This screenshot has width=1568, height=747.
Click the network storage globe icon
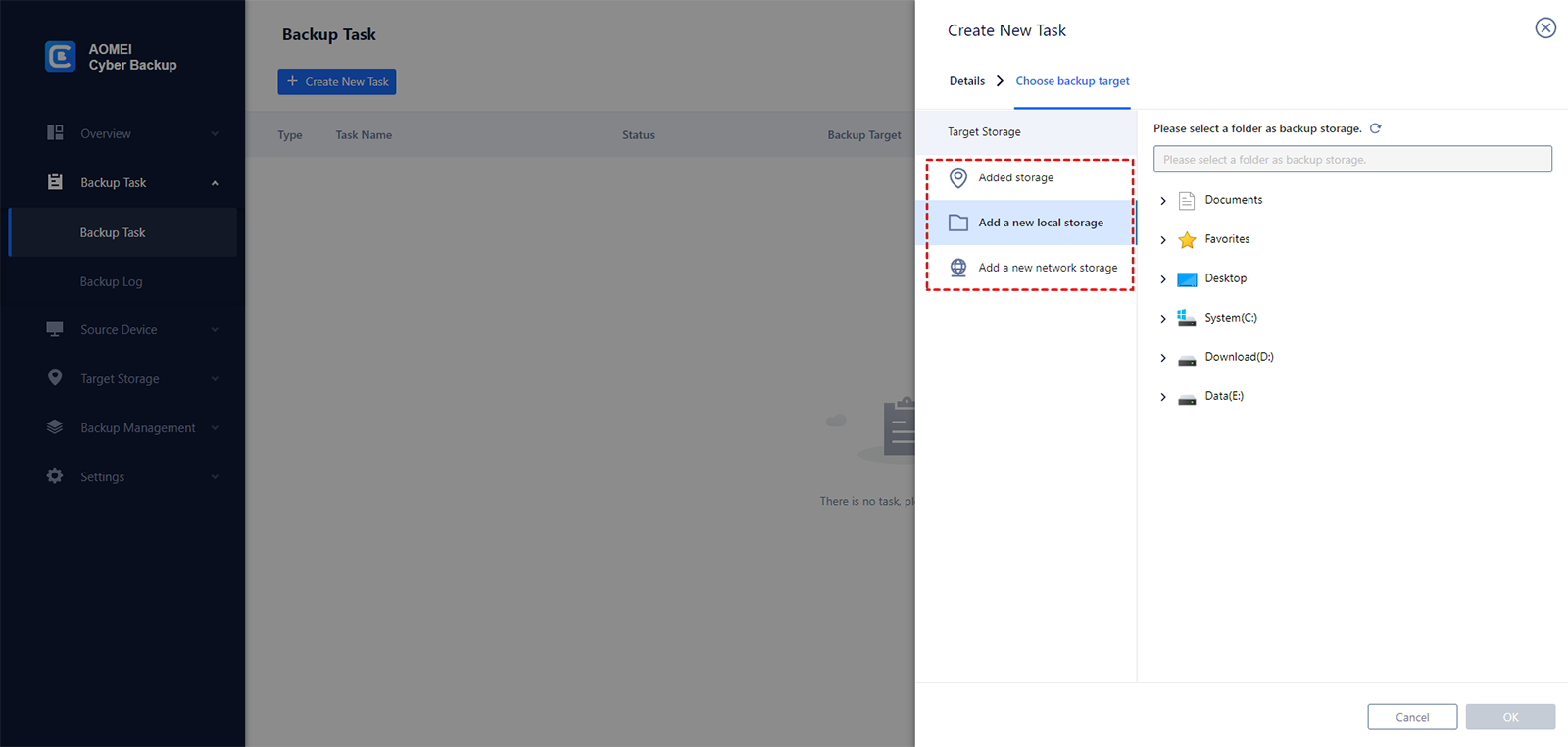pos(958,268)
